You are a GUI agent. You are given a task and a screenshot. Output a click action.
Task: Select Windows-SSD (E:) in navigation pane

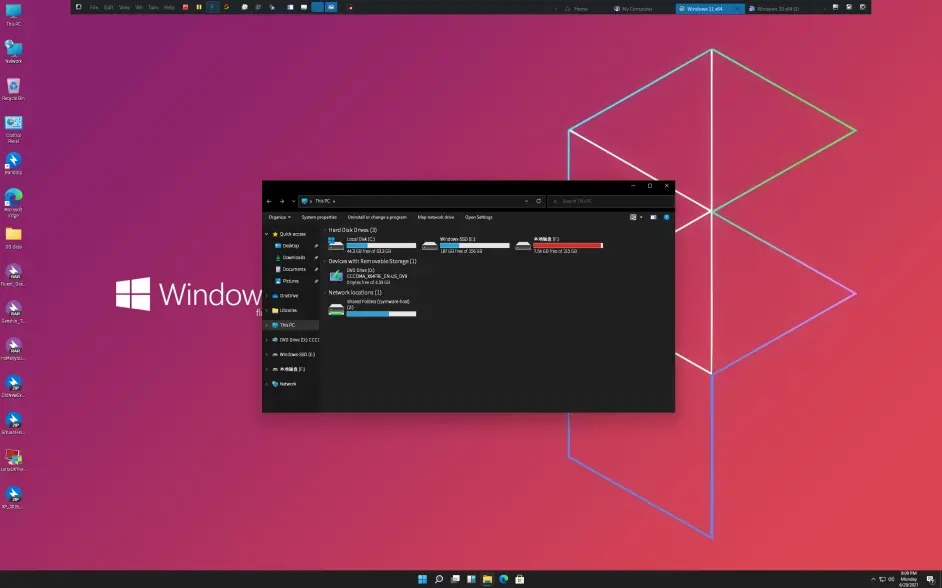tap(297, 354)
